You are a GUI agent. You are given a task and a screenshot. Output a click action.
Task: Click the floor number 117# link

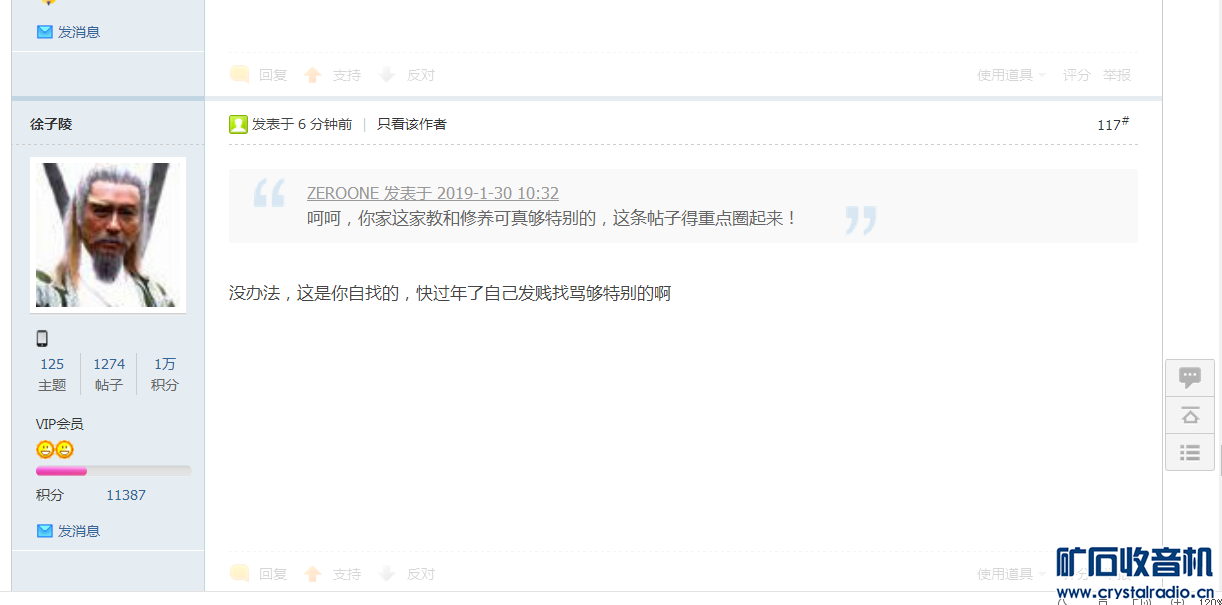pos(1113,124)
